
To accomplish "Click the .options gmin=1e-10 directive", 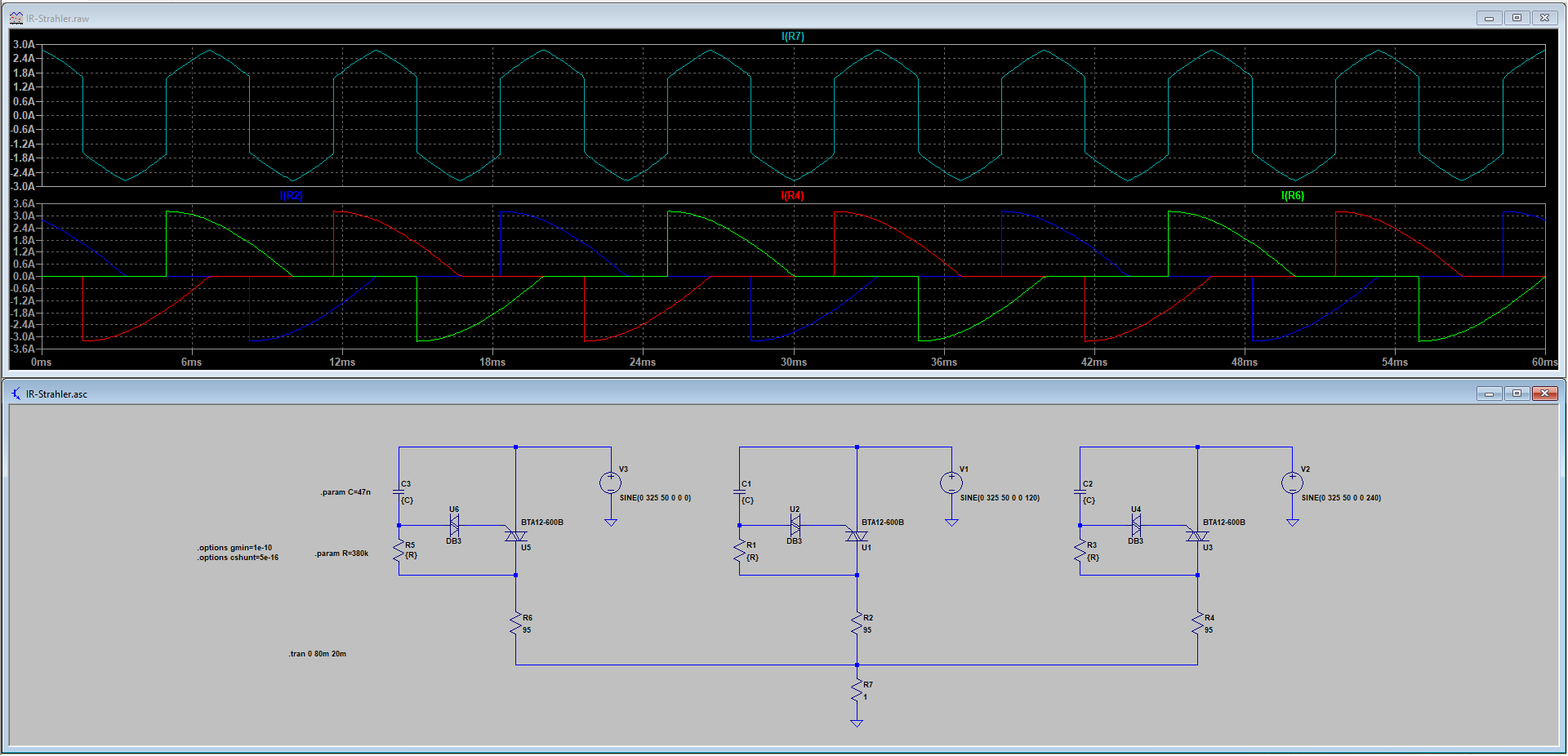I will (x=234, y=548).
